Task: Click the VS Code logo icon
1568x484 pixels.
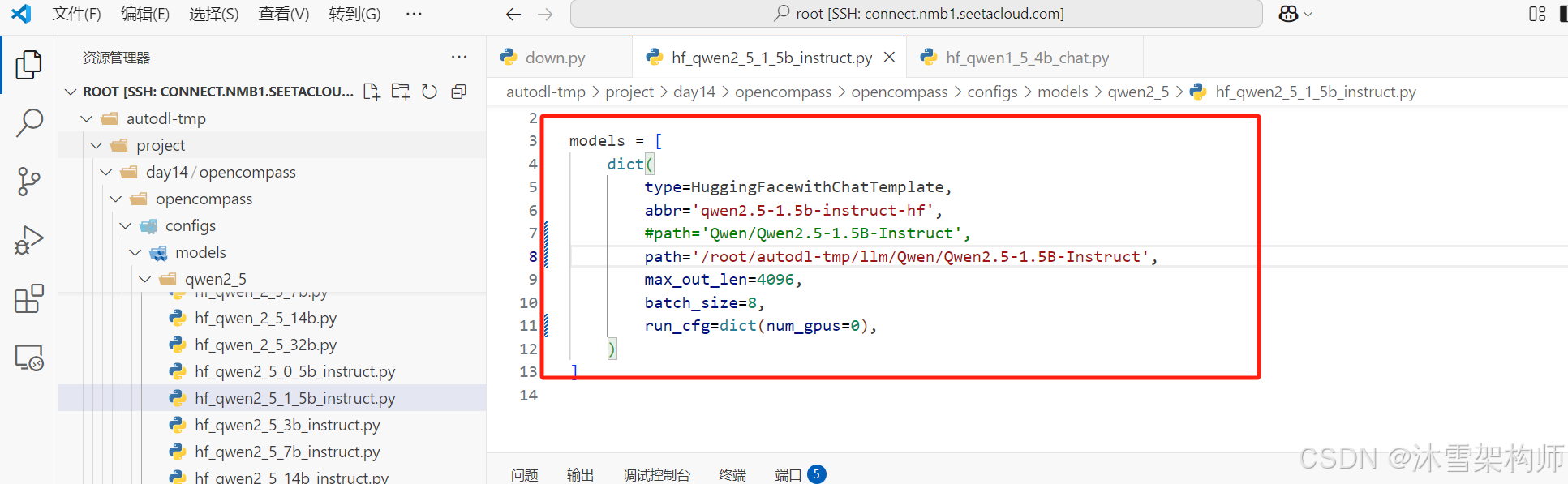Action: (21, 14)
